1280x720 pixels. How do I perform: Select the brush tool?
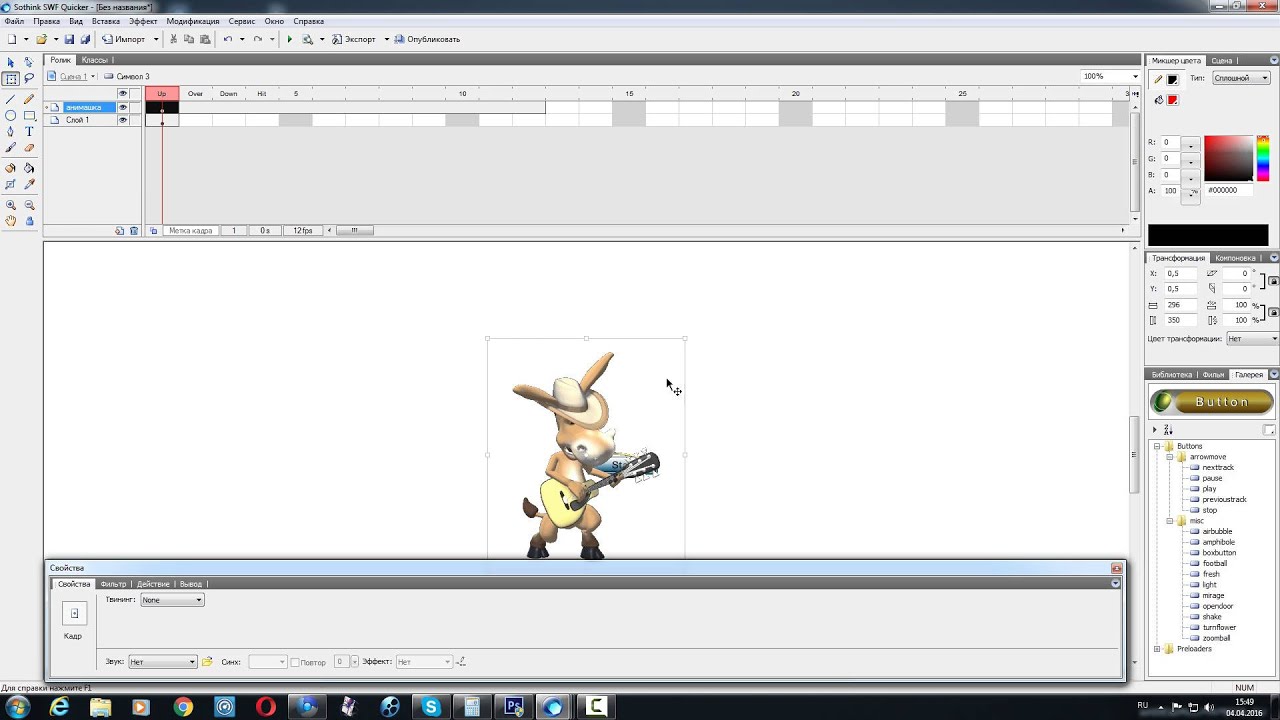coord(11,147)
